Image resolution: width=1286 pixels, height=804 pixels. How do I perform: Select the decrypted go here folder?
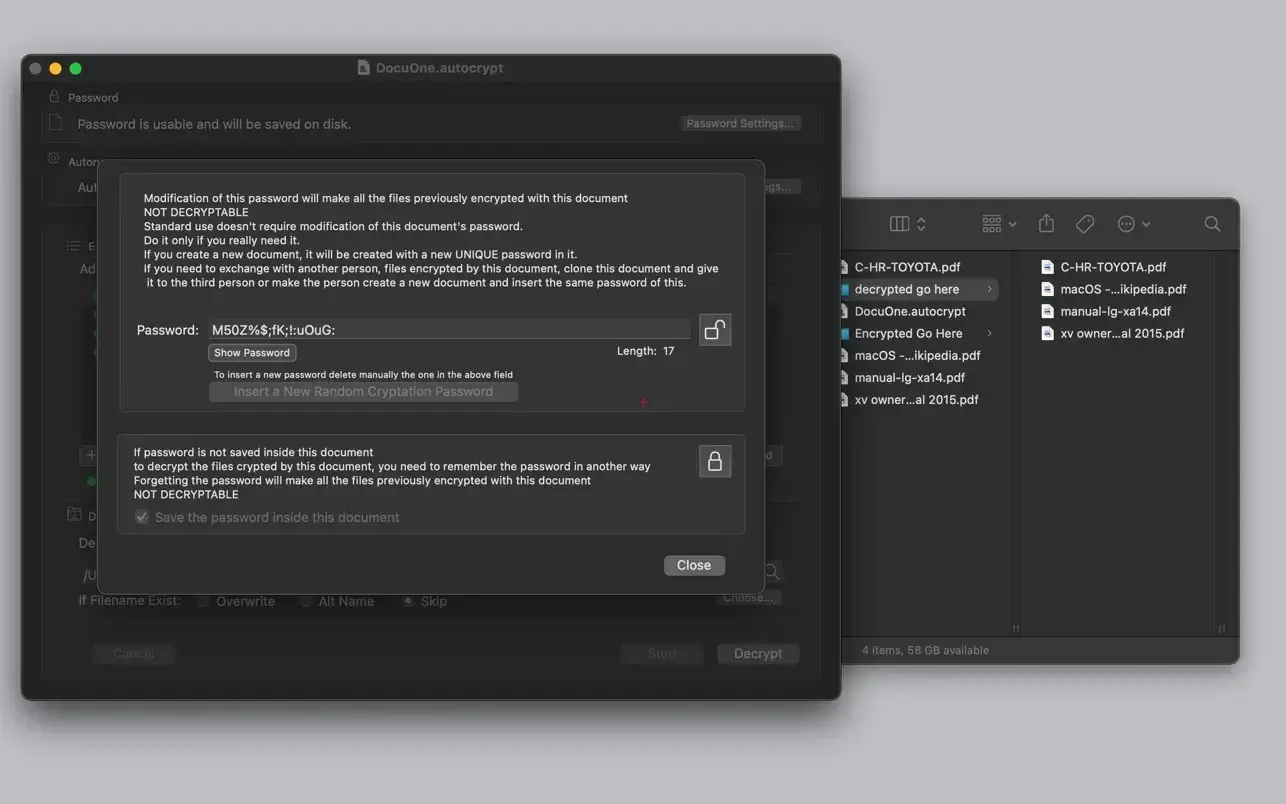[x=906, y=289]
